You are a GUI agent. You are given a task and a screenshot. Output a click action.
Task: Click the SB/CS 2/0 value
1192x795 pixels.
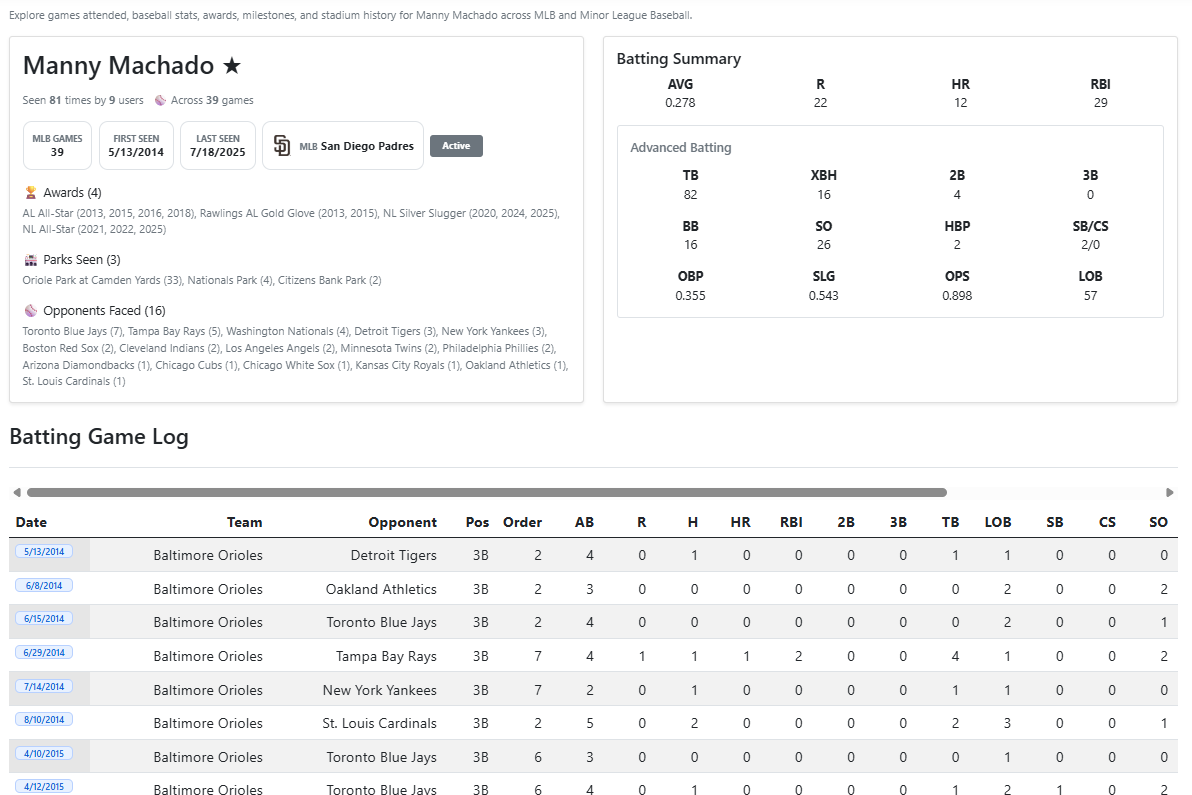pos(1090,245)
